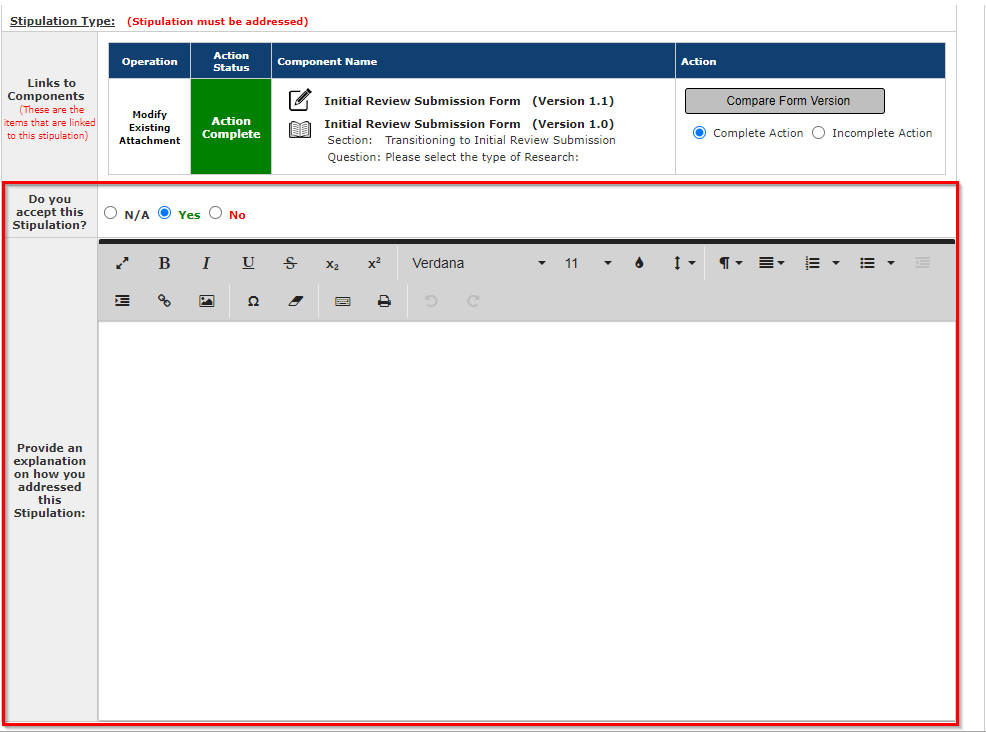This screenshot has width=986, height=732.
Task: Open paragraph format dropdown
Action: pos(731,263)
